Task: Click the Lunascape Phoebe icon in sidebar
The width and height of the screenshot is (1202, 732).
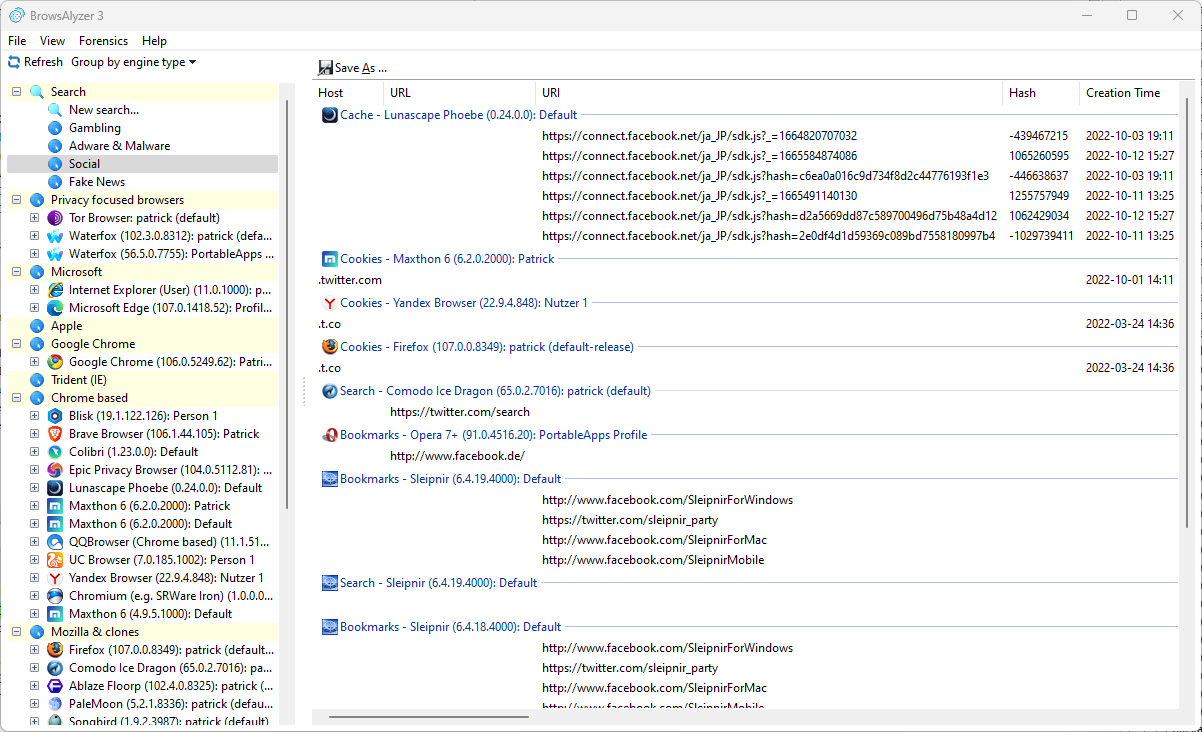Action: click(x=55, y=488)
